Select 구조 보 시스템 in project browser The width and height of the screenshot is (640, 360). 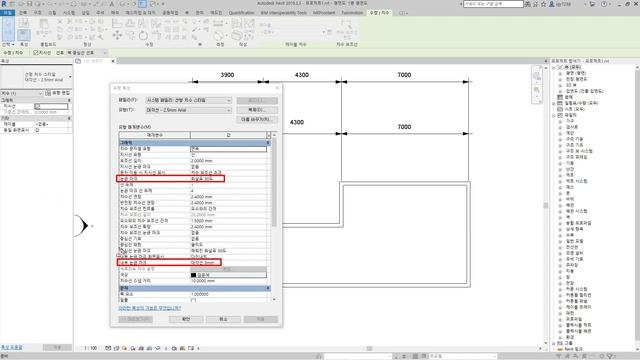click(579, 151)
